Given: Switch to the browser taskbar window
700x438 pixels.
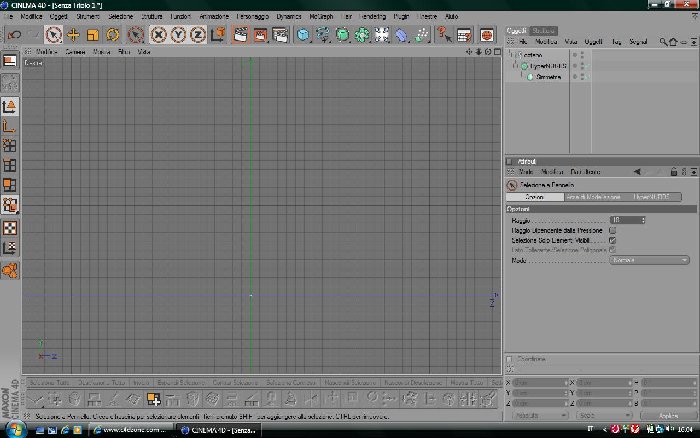Looking at the screenshot, I should [x=131, y=430].
